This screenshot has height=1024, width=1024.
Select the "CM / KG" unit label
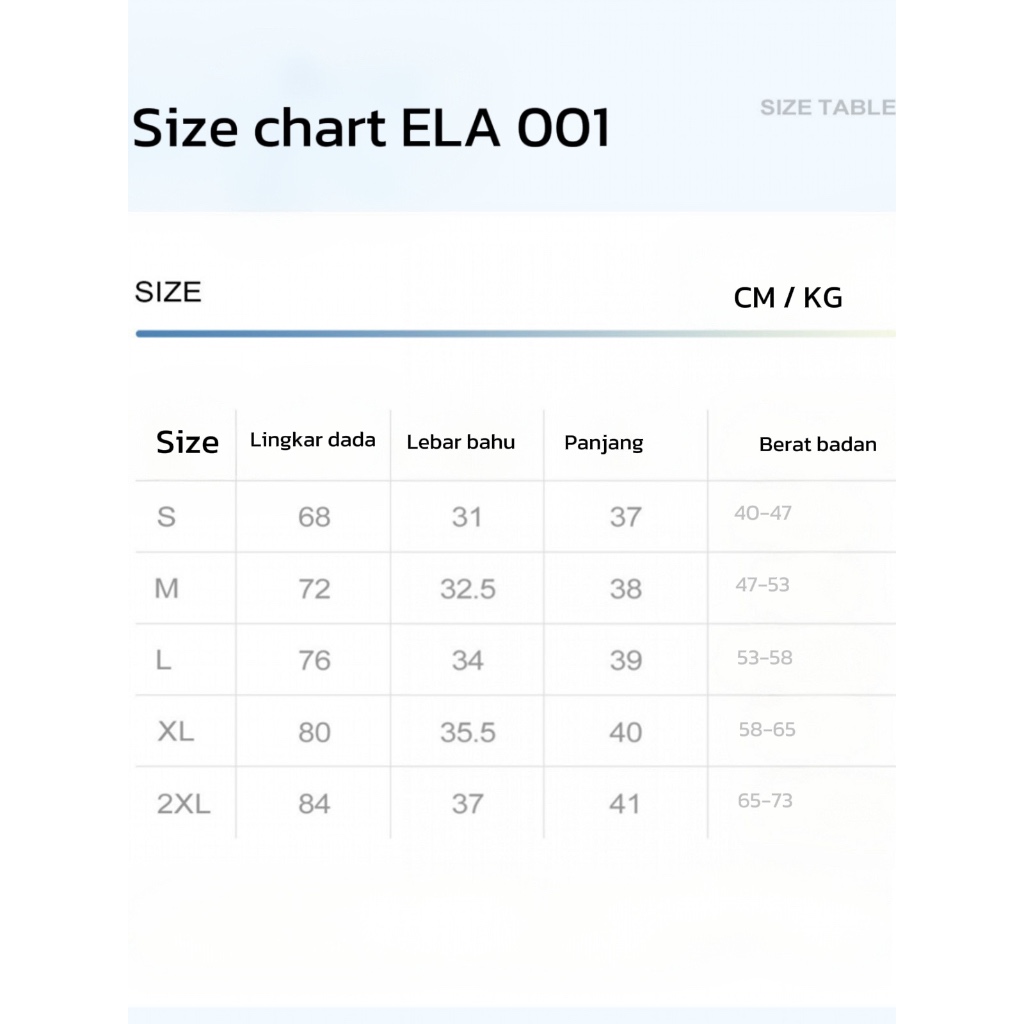pyautogui.click(x=788, y=297)
